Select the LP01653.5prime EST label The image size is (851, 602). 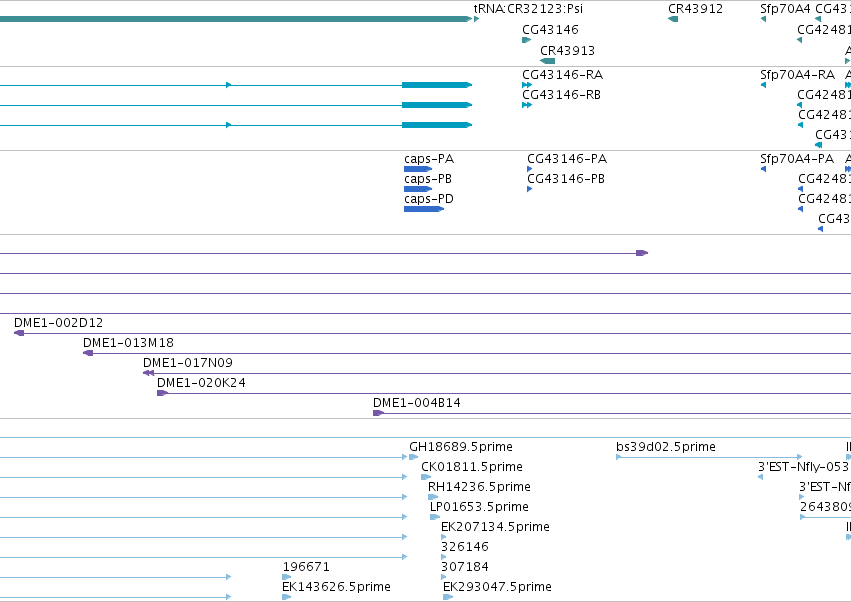479,507
